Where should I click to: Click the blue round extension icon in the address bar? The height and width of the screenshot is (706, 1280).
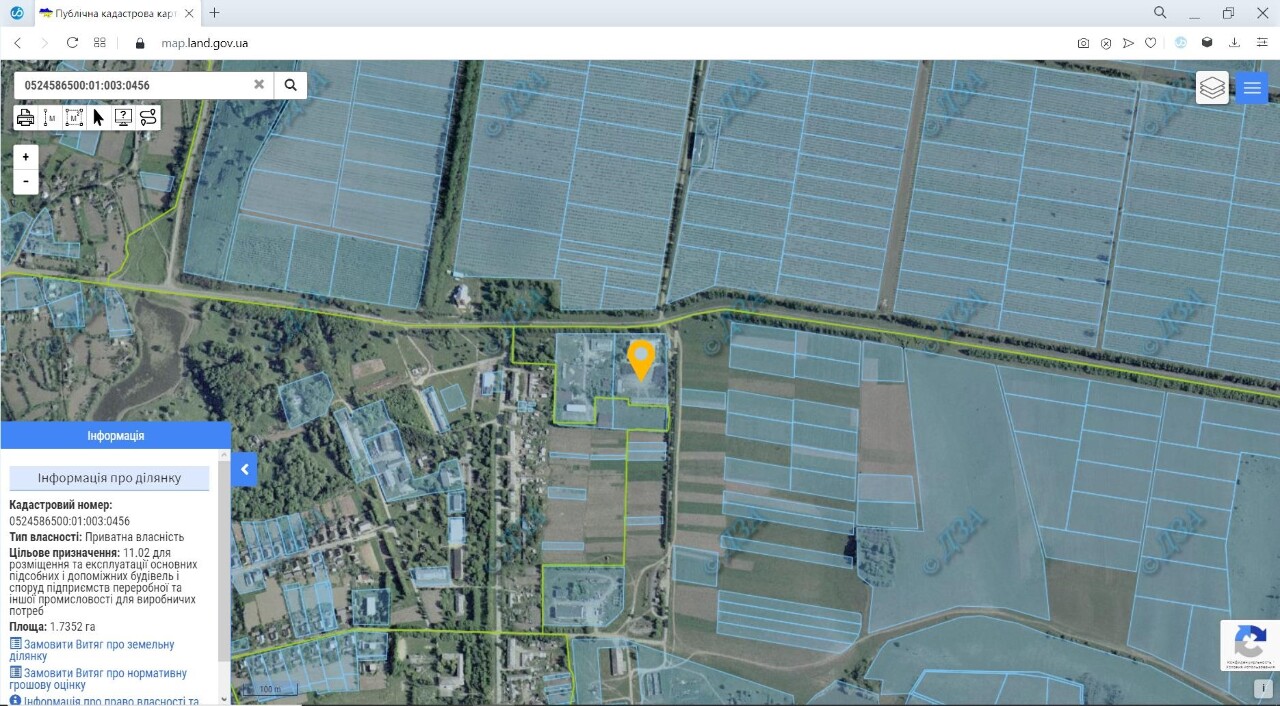[1181, 43]
